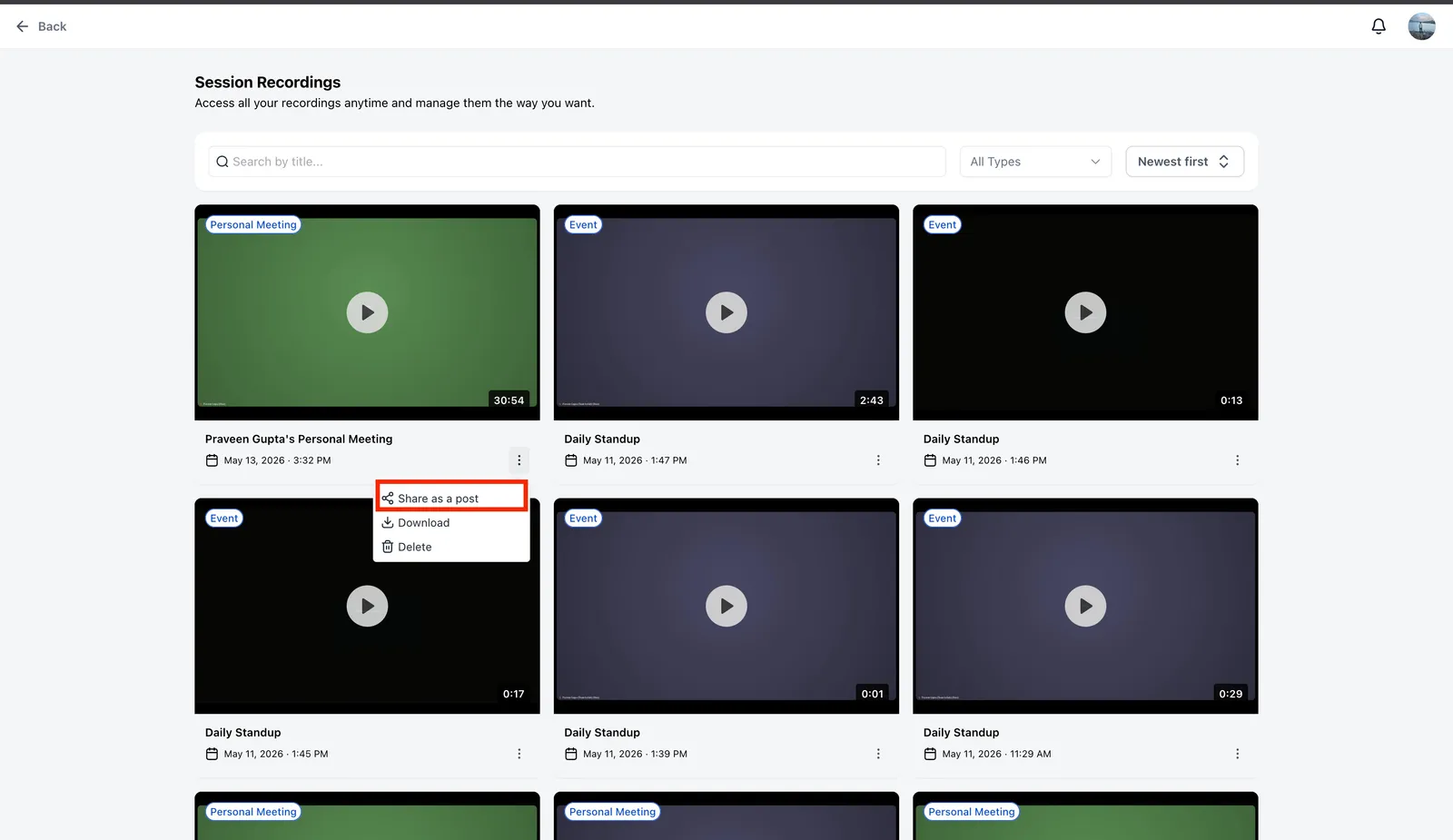Go back using the Back arrow link

[41, 26]
